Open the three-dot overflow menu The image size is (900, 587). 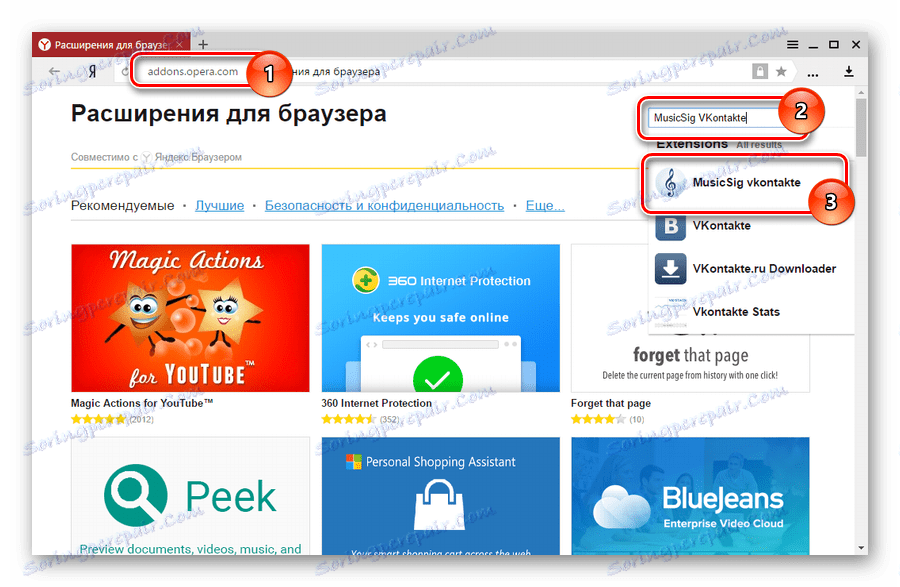tap(812, 72)
